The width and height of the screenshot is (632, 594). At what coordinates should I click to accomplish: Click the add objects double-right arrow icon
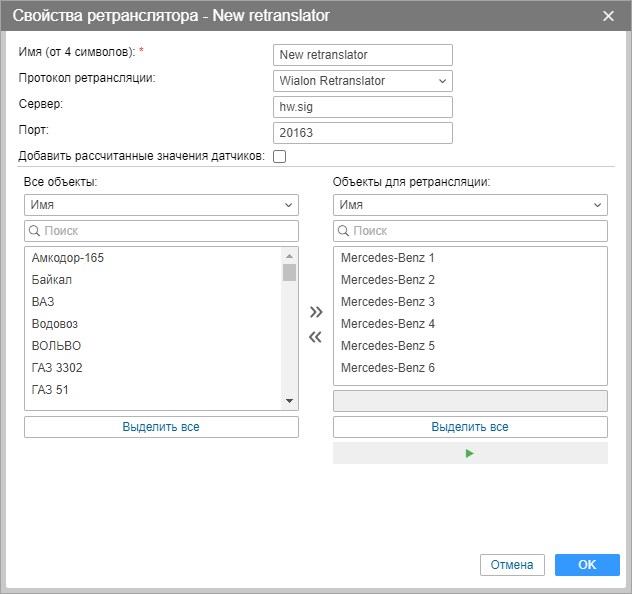coord(316,312)
